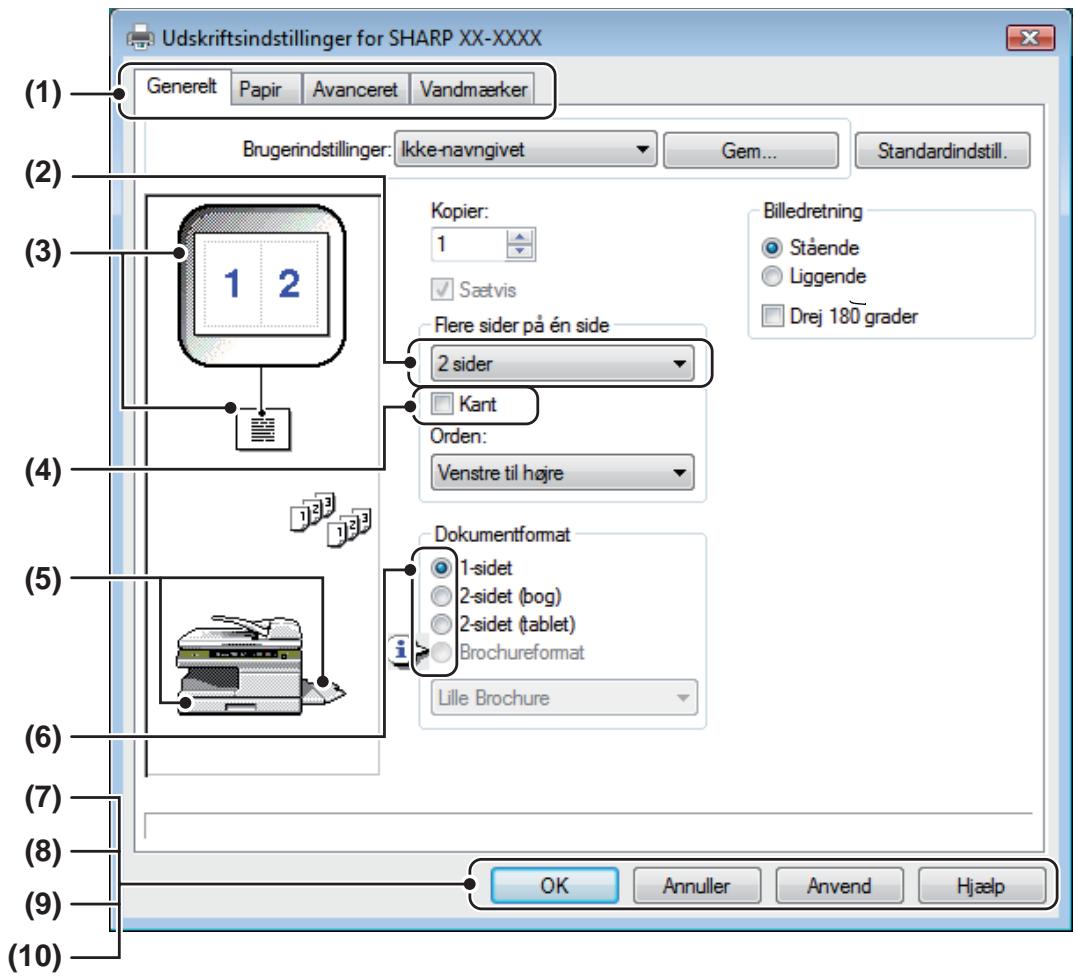This screenshot has height=976, width=1076.
Task: Open the Vandmærker tab
Action: (x=473, y=89)
